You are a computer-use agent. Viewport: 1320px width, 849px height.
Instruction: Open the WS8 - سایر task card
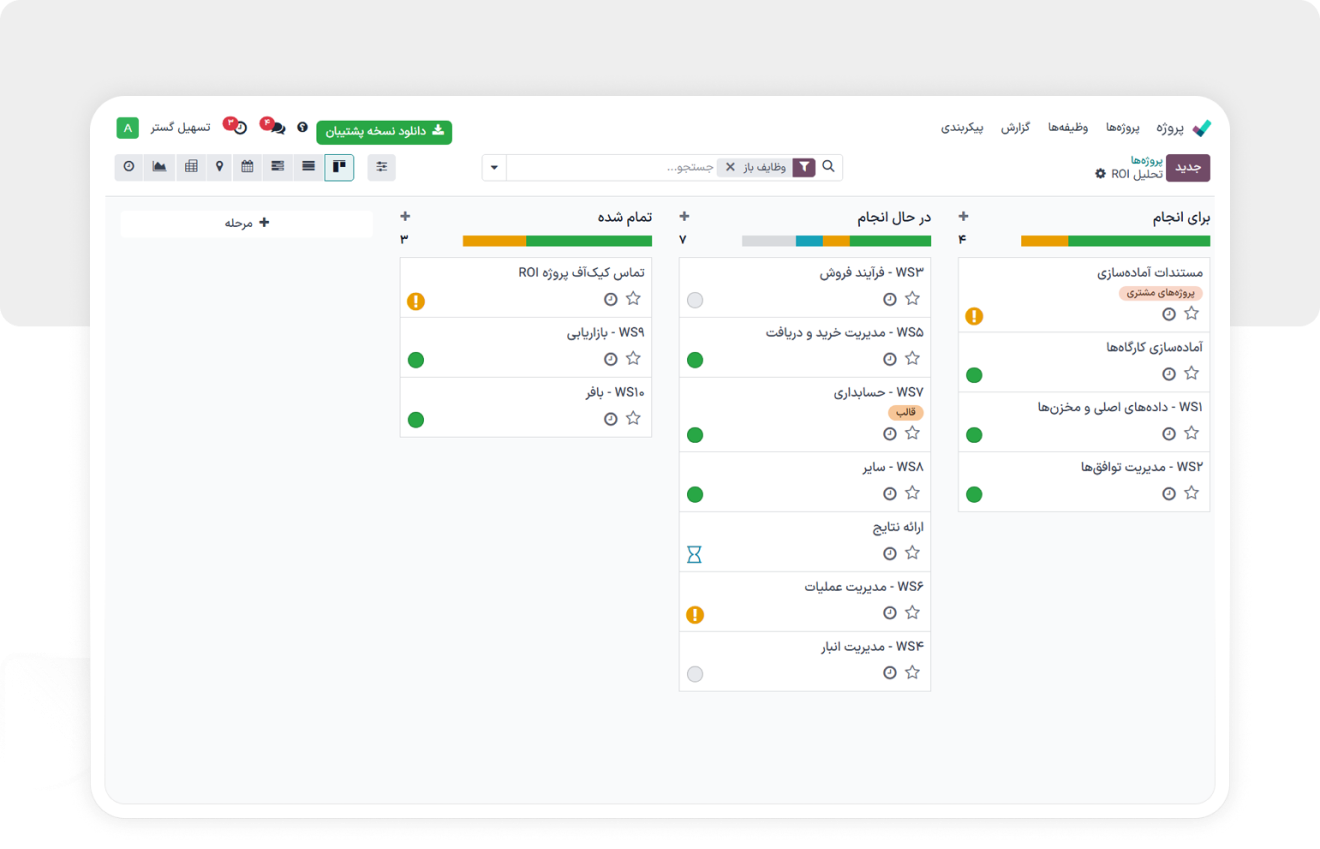click(x=805, y=482)
